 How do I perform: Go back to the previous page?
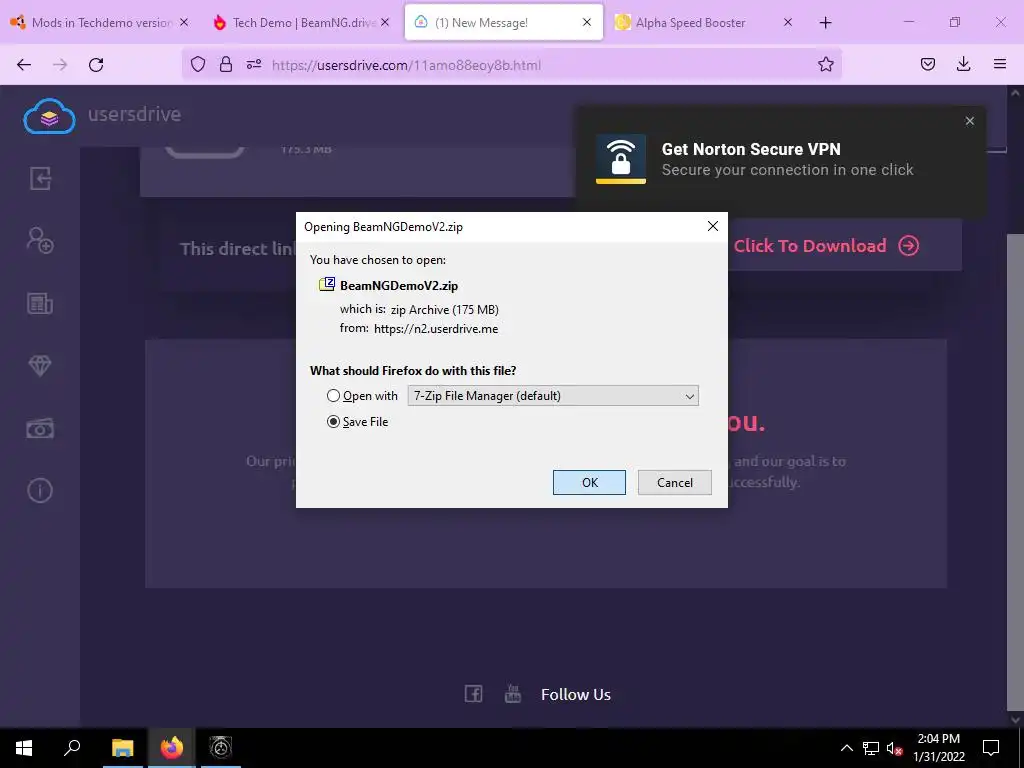(x=24, y=64)
